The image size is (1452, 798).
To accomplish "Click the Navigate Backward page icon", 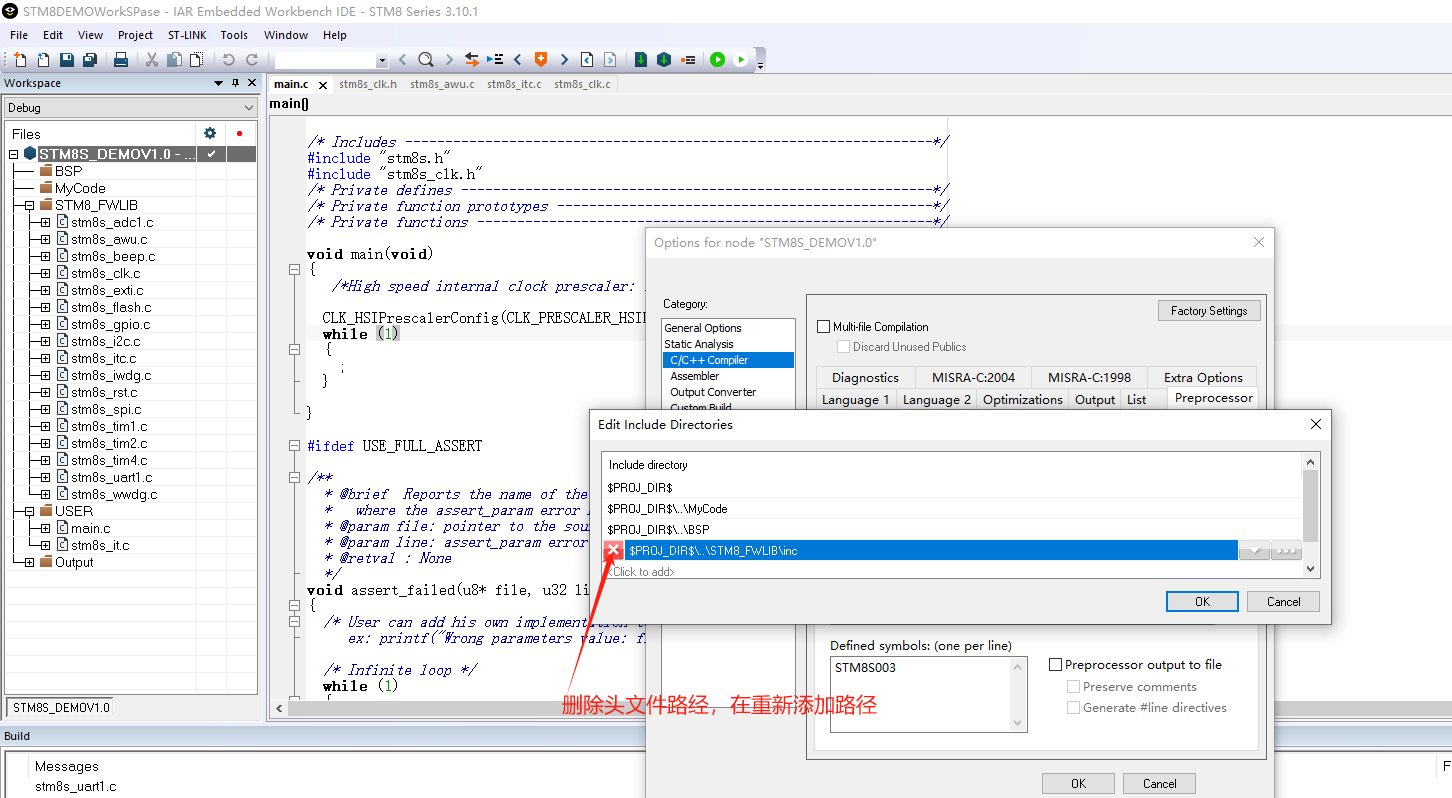I will 587,60.
